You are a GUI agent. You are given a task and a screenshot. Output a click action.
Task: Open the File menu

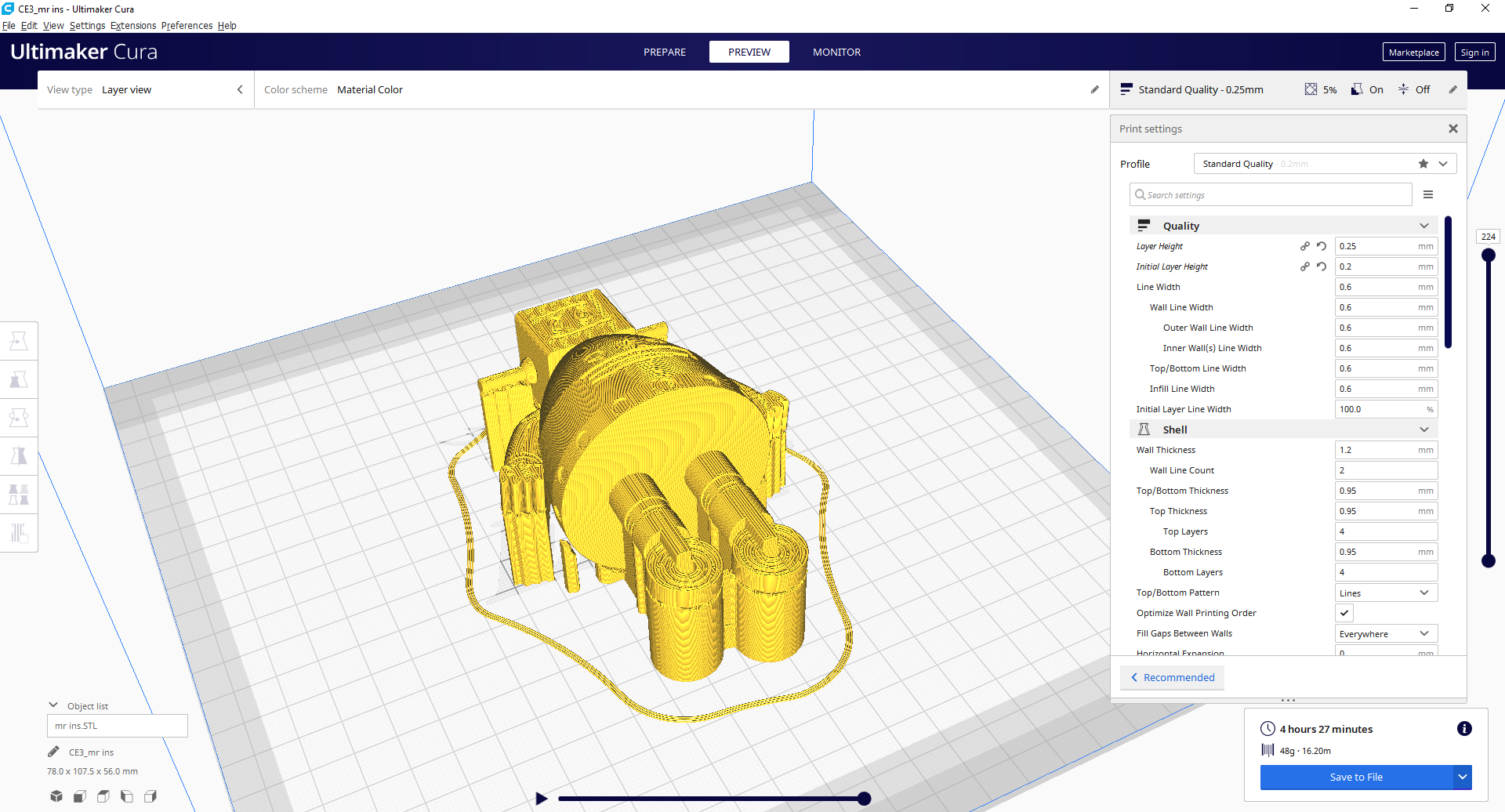point(9,25)
